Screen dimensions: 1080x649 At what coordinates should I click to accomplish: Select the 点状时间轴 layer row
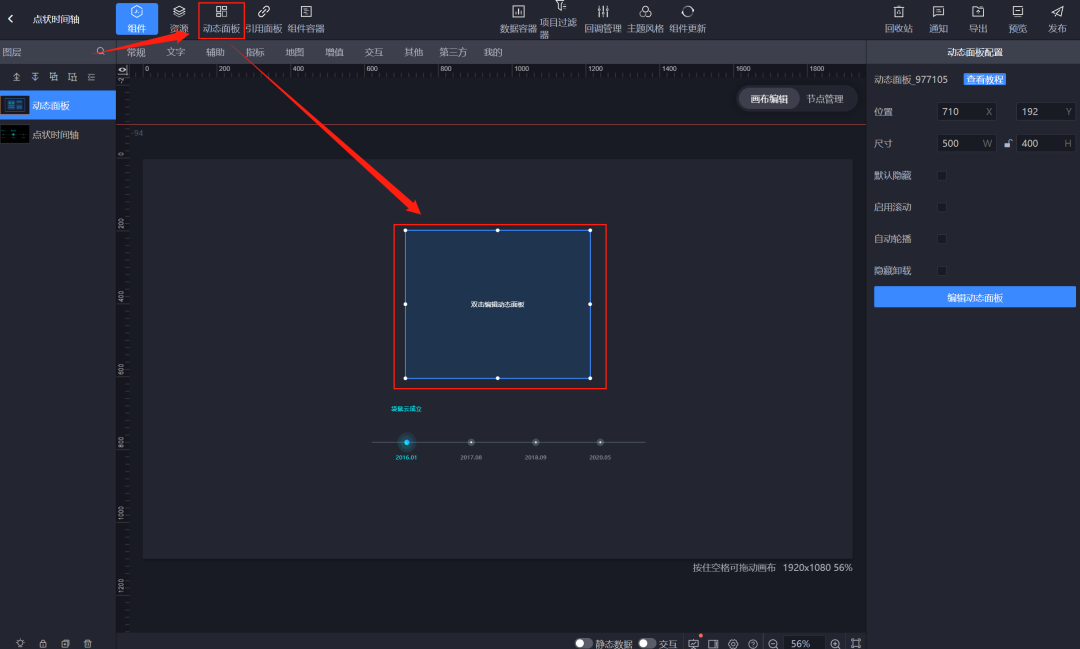coord(58,134)
